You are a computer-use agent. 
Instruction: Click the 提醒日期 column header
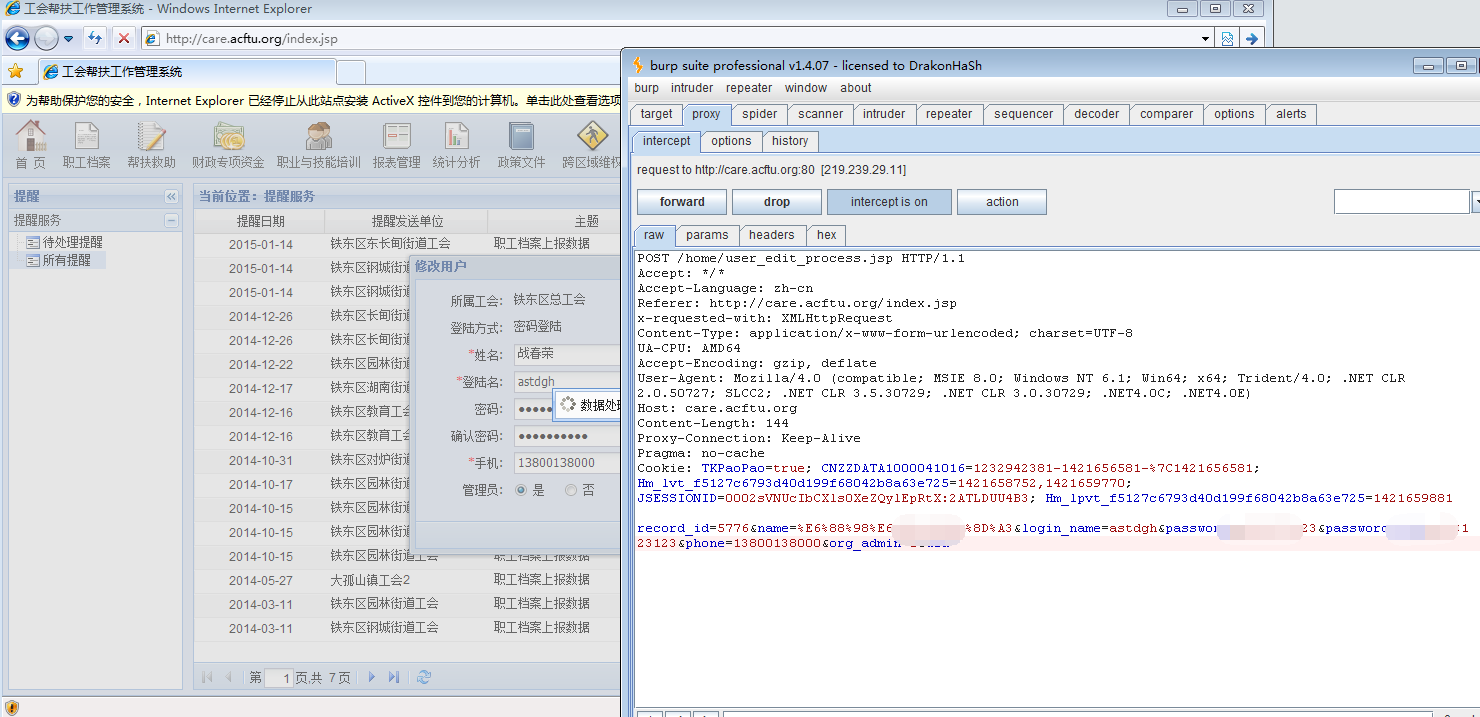tap(260, 221)
